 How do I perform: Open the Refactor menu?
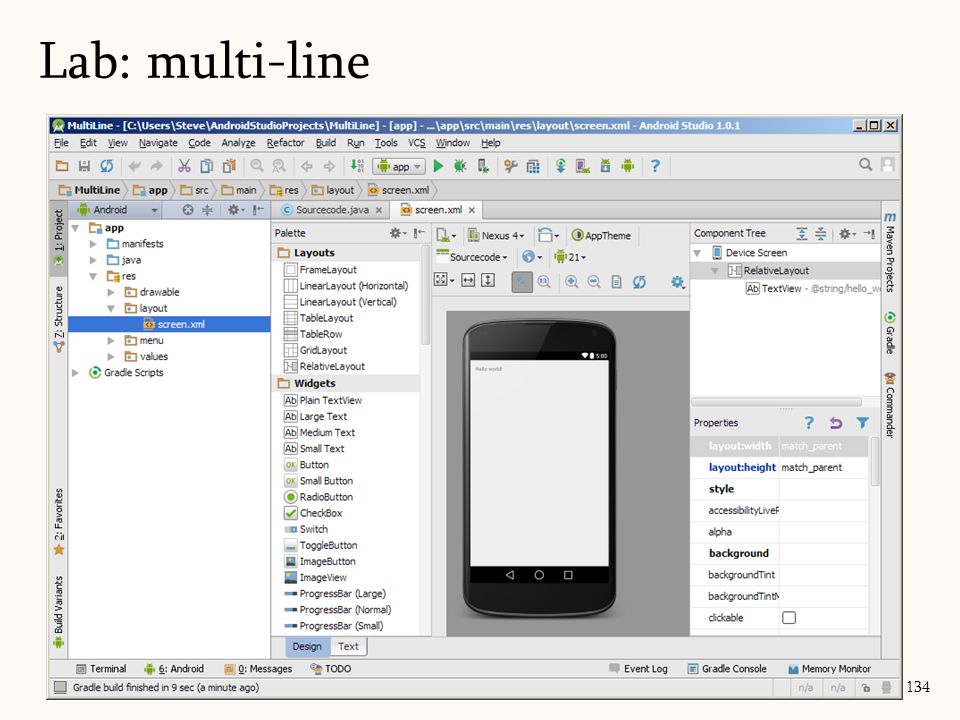tap(285, 143)
